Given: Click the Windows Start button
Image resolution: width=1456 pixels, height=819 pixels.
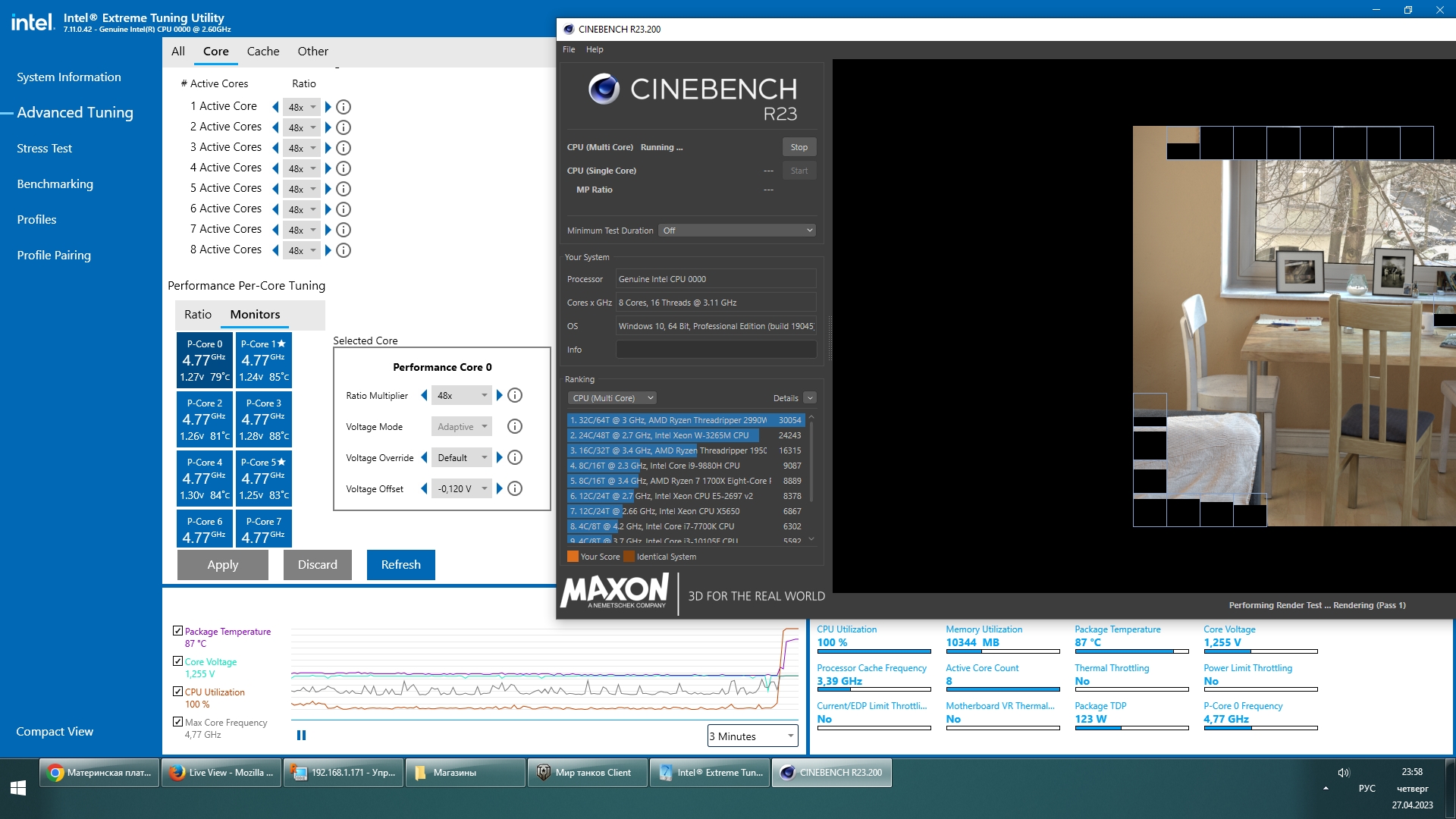Looking at the screenshot, I should pos(18,788).
